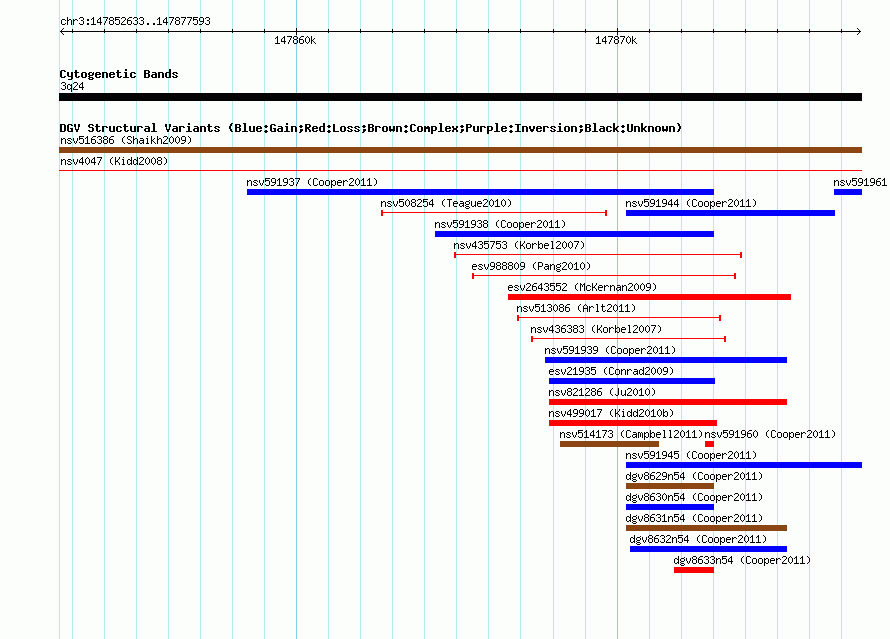The image size is (890, 639).
Task: Open esv21935 (Conrad2009) label
Action: pos(611,371)
